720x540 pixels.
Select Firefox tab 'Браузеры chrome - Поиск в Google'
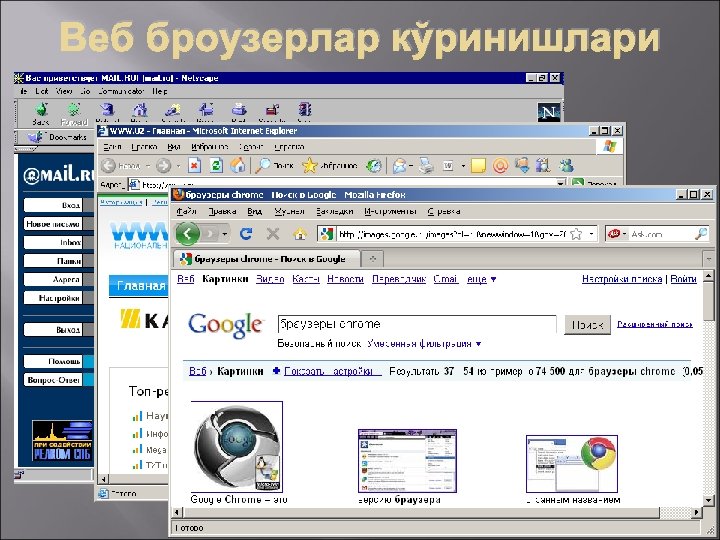click(266, 259)
